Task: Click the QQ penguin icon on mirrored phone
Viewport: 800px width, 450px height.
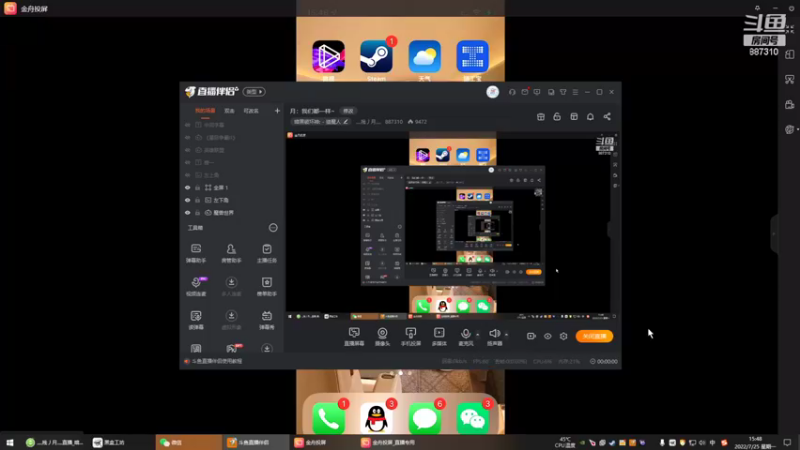Action: [376, 418]
